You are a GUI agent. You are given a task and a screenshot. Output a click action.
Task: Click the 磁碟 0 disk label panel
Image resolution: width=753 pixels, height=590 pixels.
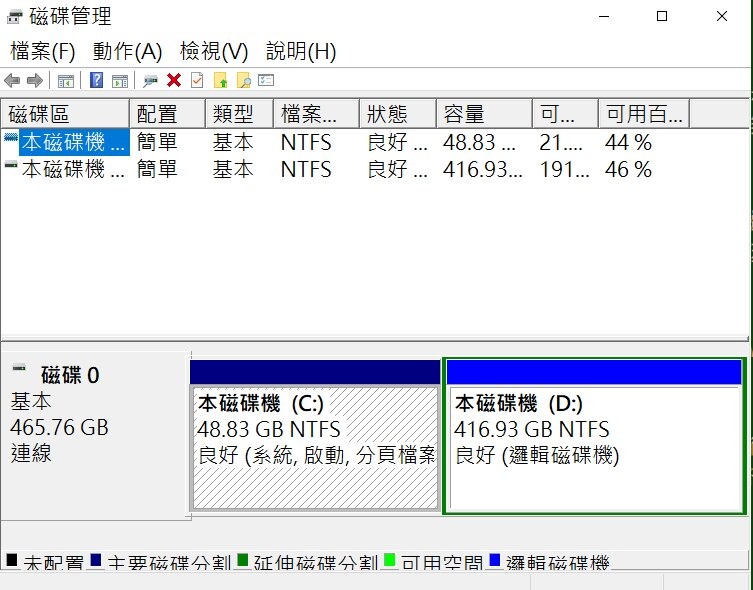point(96,435)
